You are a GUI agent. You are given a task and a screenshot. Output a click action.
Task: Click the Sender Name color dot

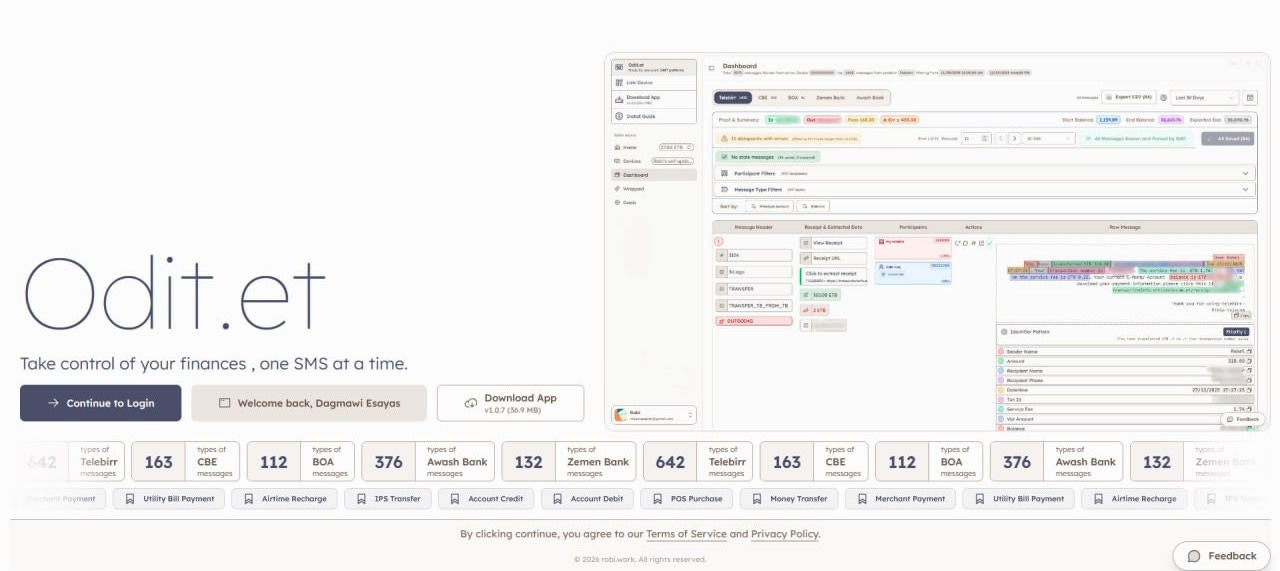(1001, 351)
